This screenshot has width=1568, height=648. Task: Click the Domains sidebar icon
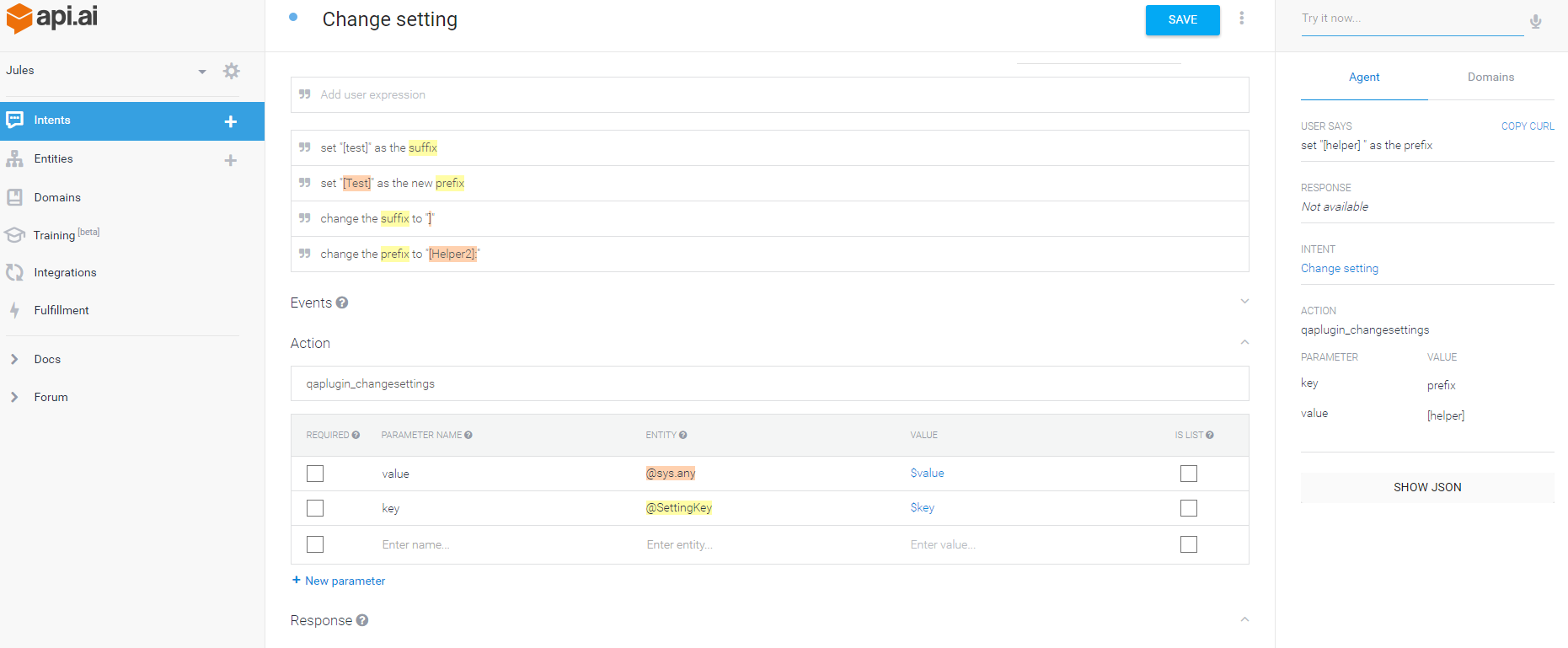pyautogui.click(x=14, y=197)
